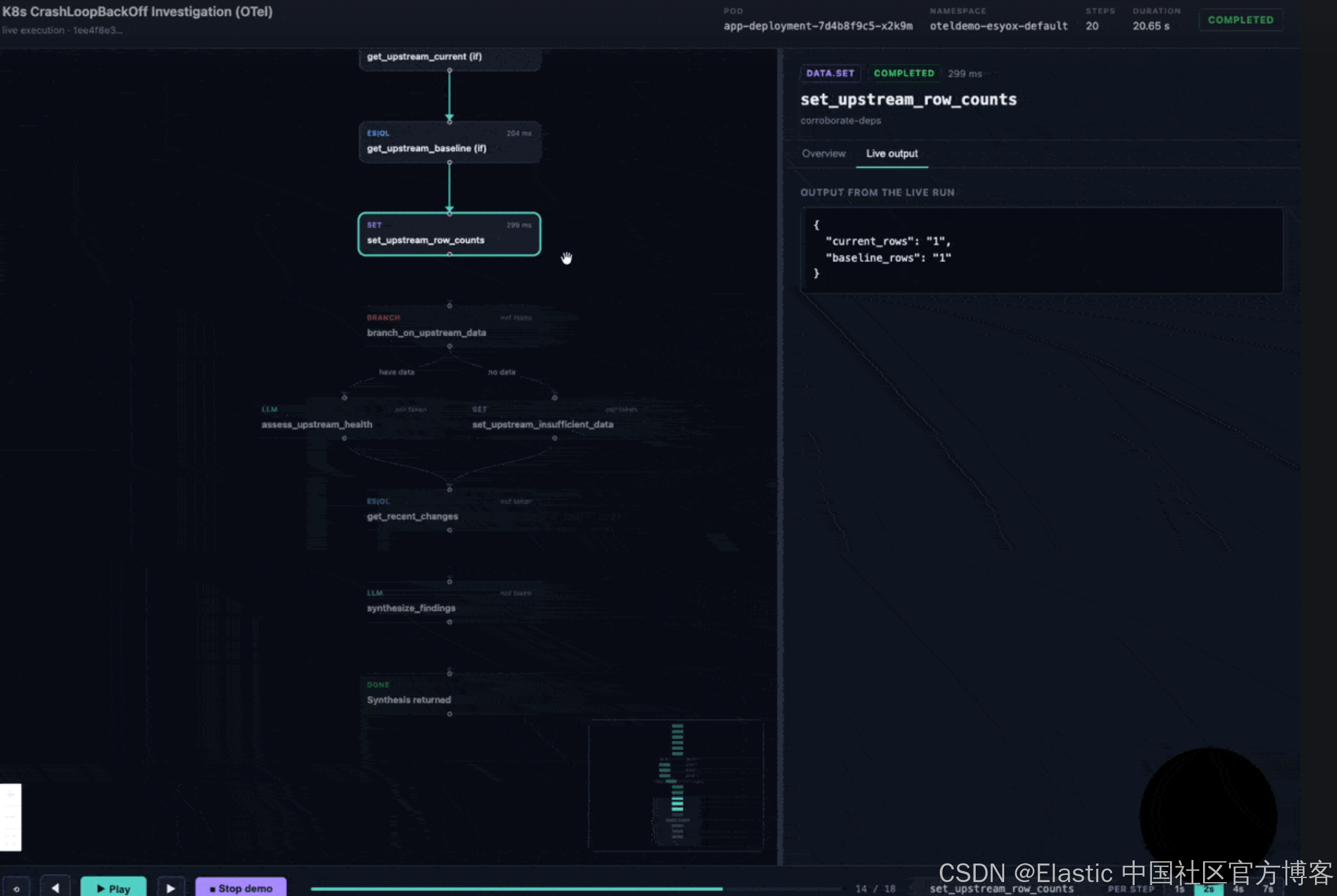This screenshot has width=1337, height=896.
Task: Click the restart loop icon button
Action: (16, 888)
